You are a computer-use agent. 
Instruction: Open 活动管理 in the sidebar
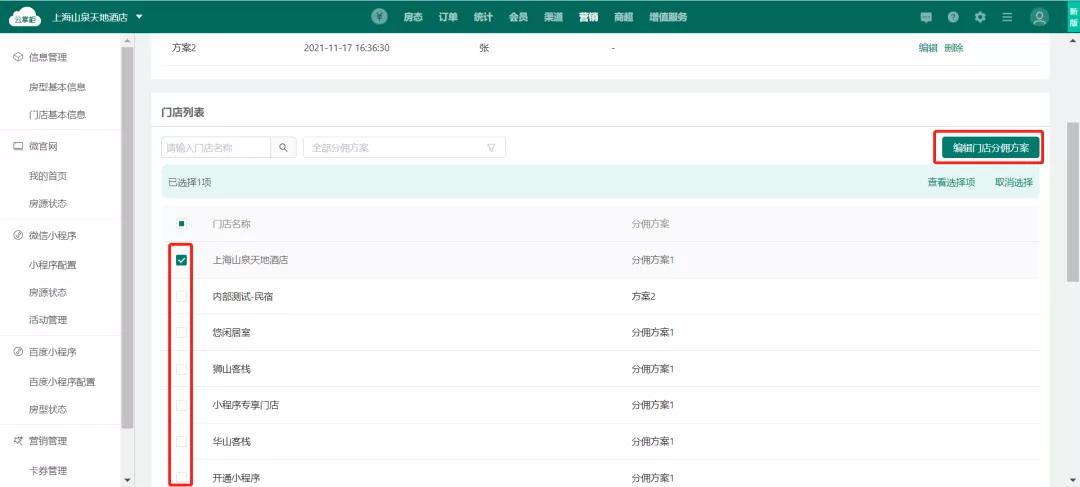coord(48,320)
